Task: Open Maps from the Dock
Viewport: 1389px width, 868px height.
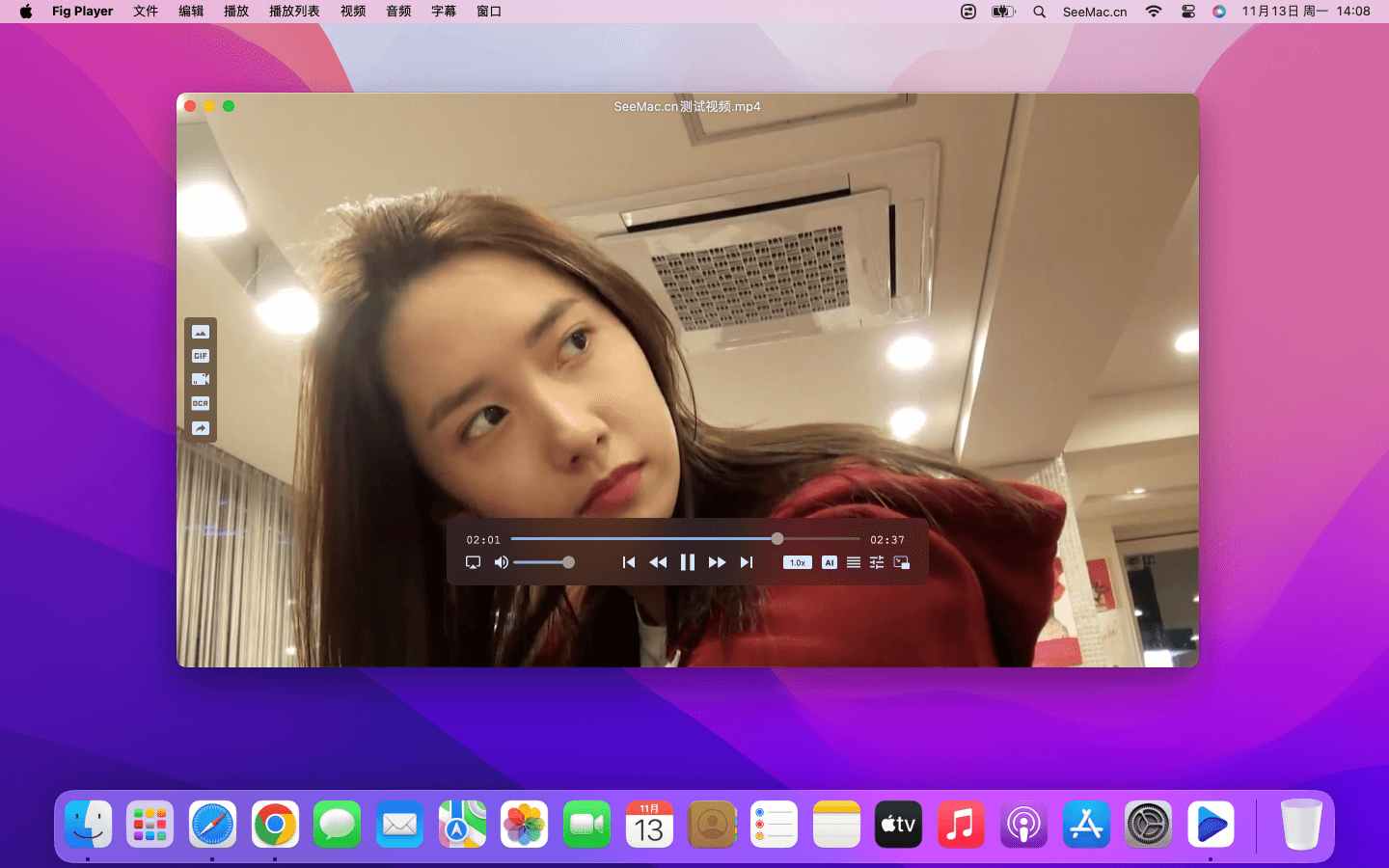Action: click(462, 825)
